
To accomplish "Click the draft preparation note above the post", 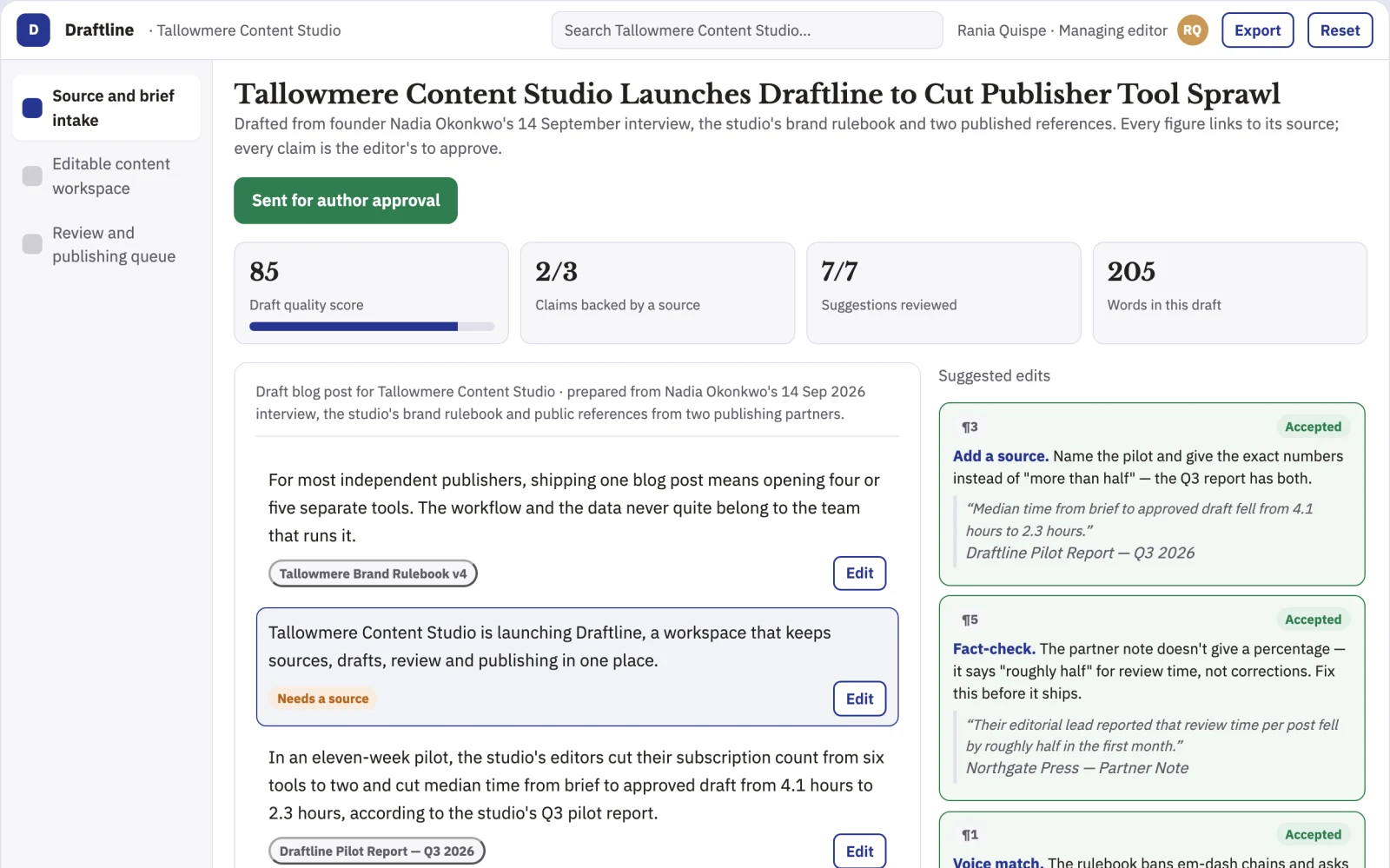I will [x=560, y=403].
